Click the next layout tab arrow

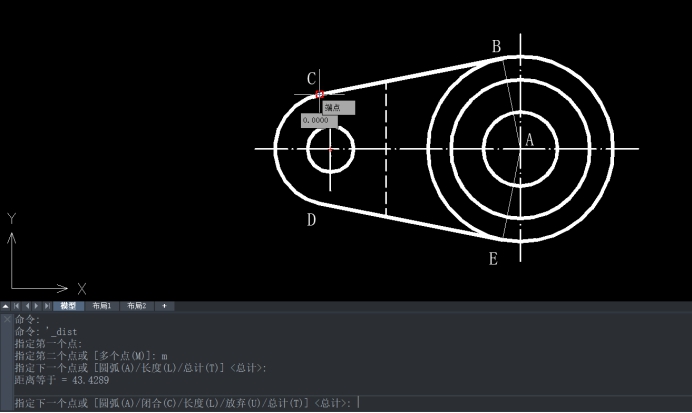click(x=37, y=306)
